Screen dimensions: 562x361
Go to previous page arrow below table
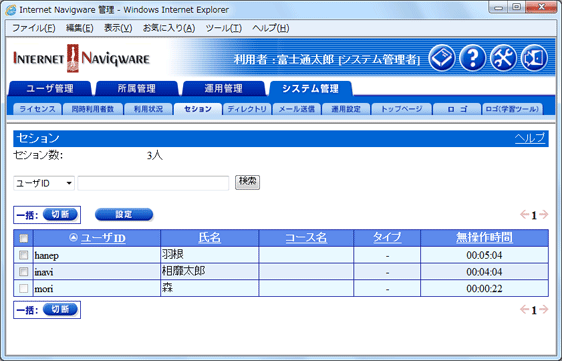tap(524, 309)
